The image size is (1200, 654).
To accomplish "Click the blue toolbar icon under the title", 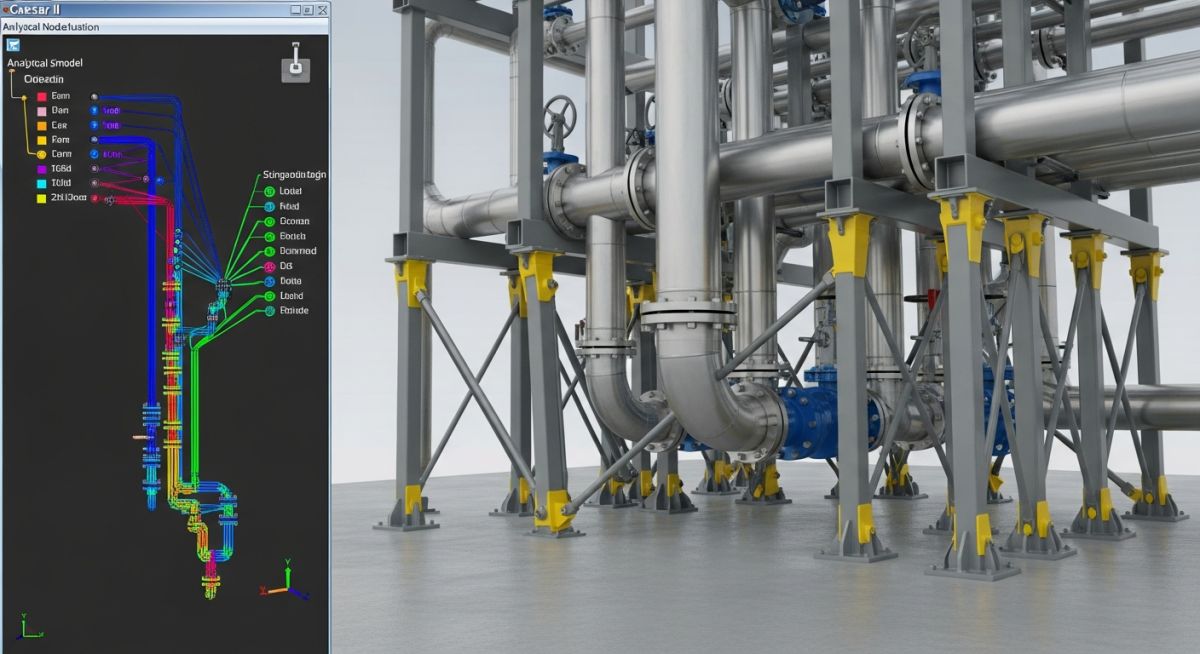I will click(13, 45).
